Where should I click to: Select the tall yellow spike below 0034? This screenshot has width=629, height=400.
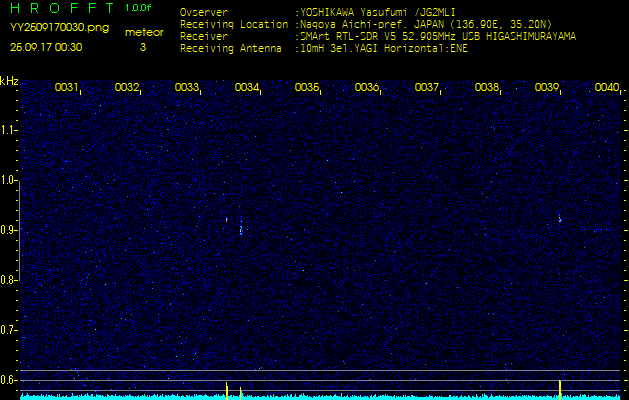pyautogui.click(x=227, y=388)
